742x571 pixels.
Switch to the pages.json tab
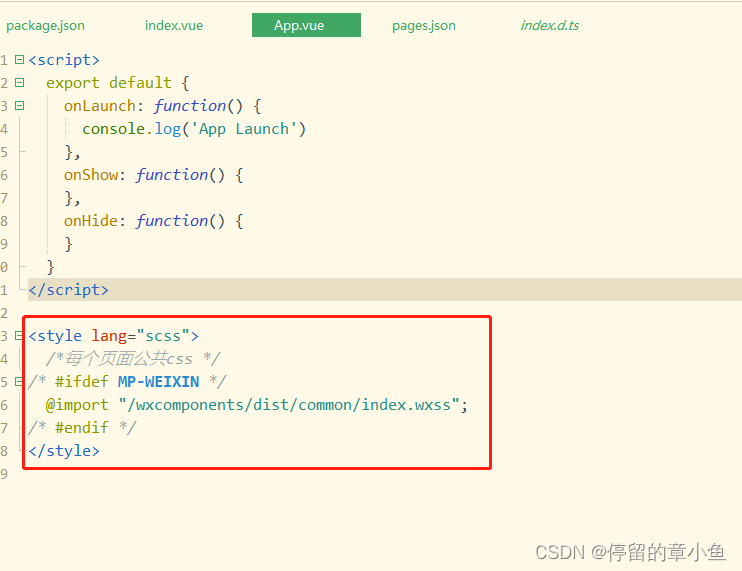(424, 26)
